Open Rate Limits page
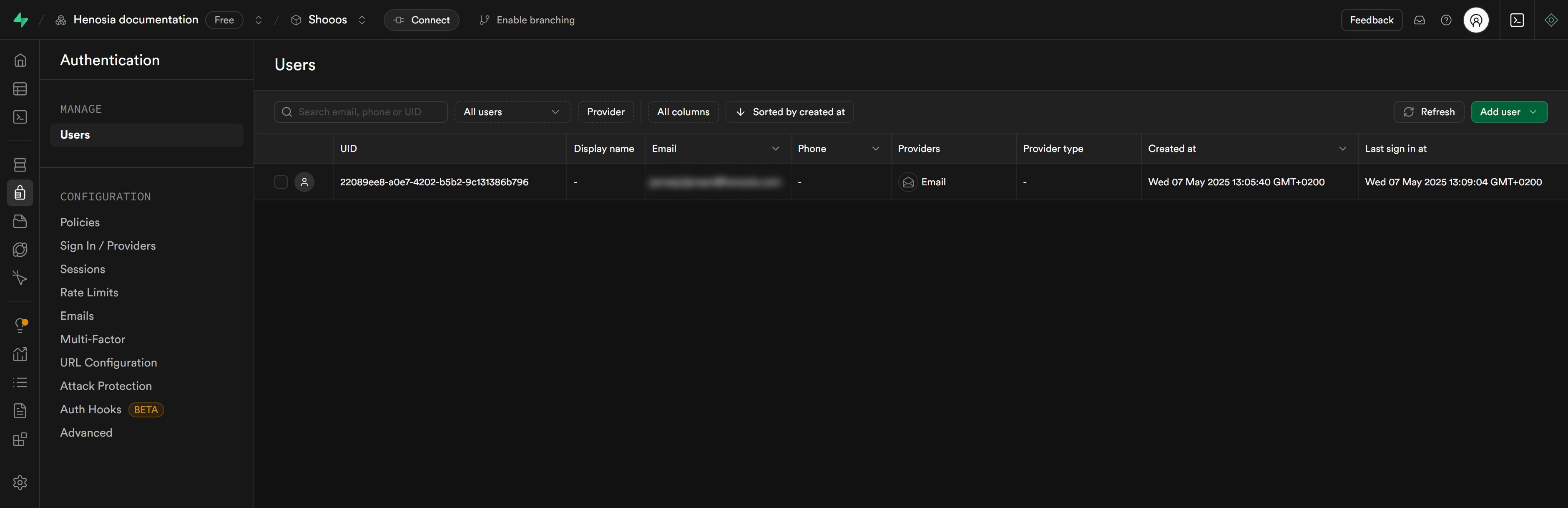Screen dimensions: 1568x508 90,292
